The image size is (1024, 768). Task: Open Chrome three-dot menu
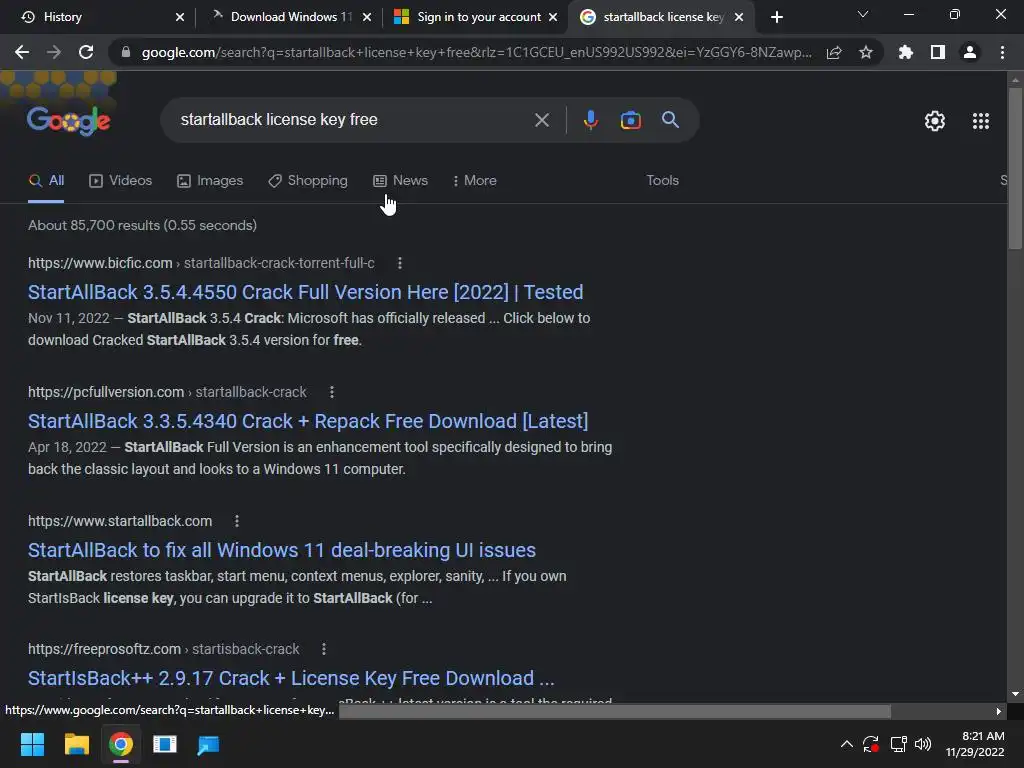pyautogui.click(x=1002, y=52)
